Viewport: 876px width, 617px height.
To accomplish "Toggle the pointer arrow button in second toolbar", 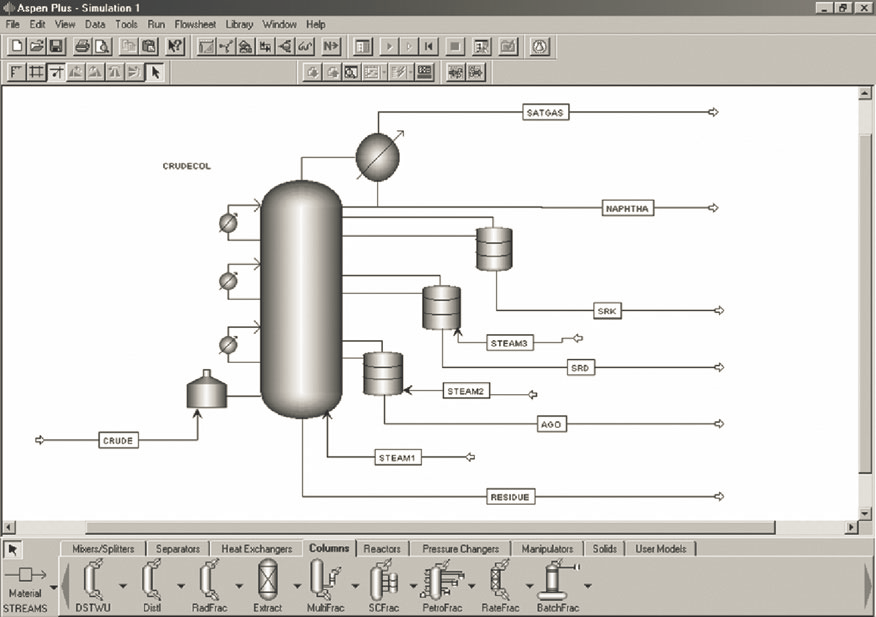I will click(154, 72).
